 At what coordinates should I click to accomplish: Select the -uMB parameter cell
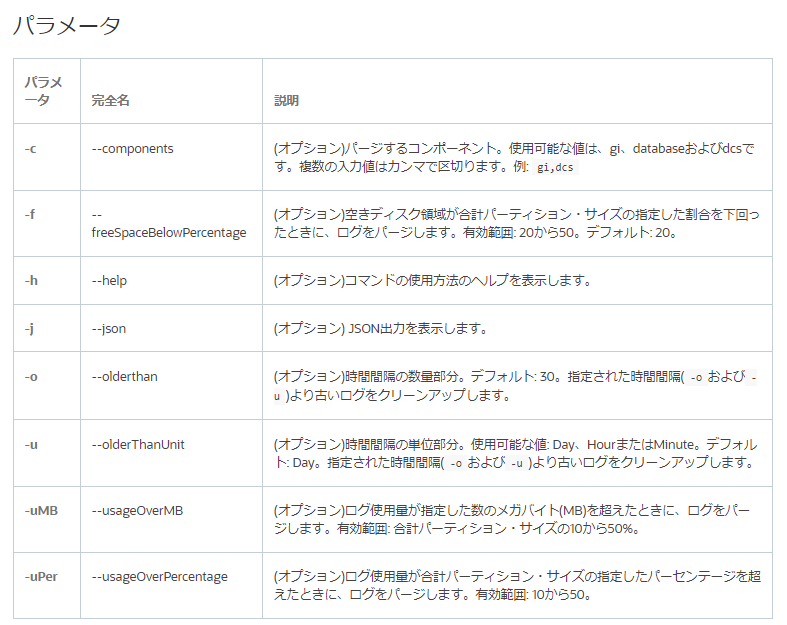[x=47, y=520]
